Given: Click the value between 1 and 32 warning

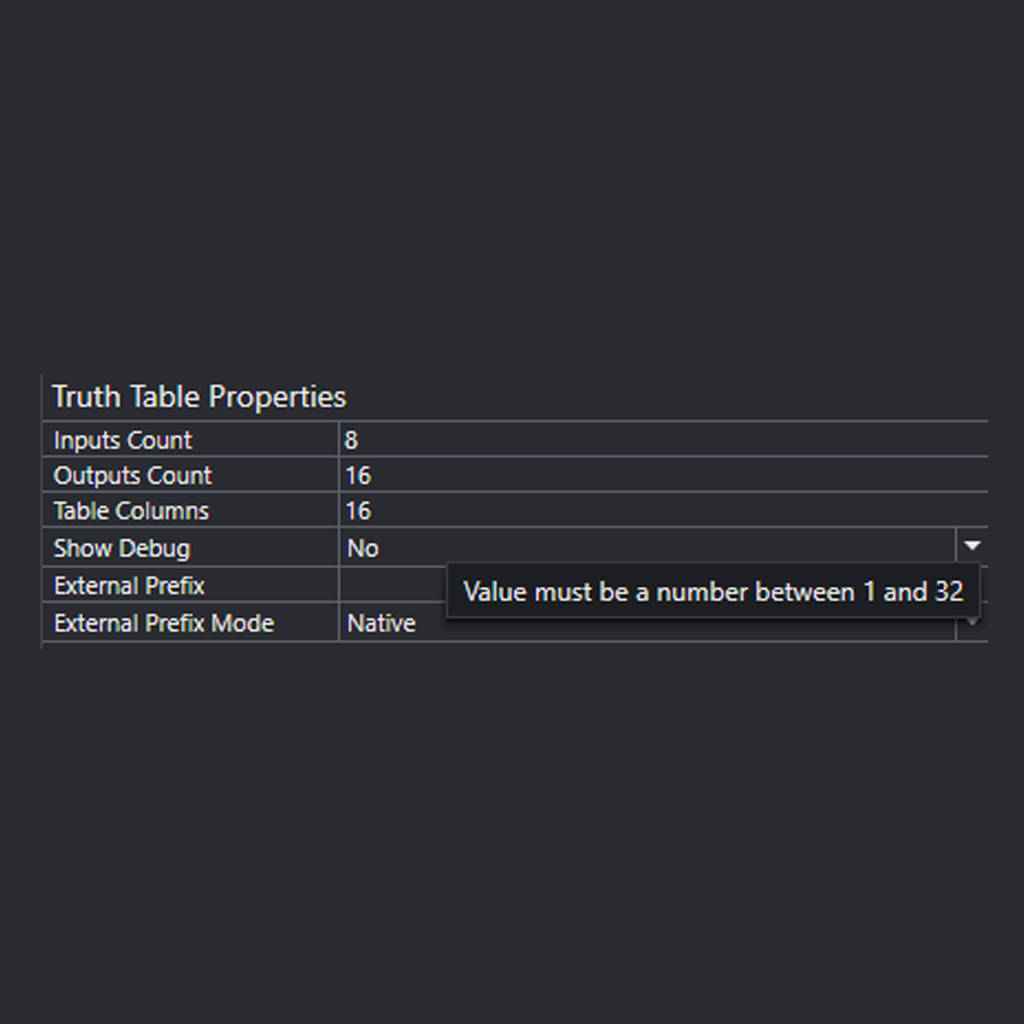Looking at the screenshot, I should [x=714, y=592].
